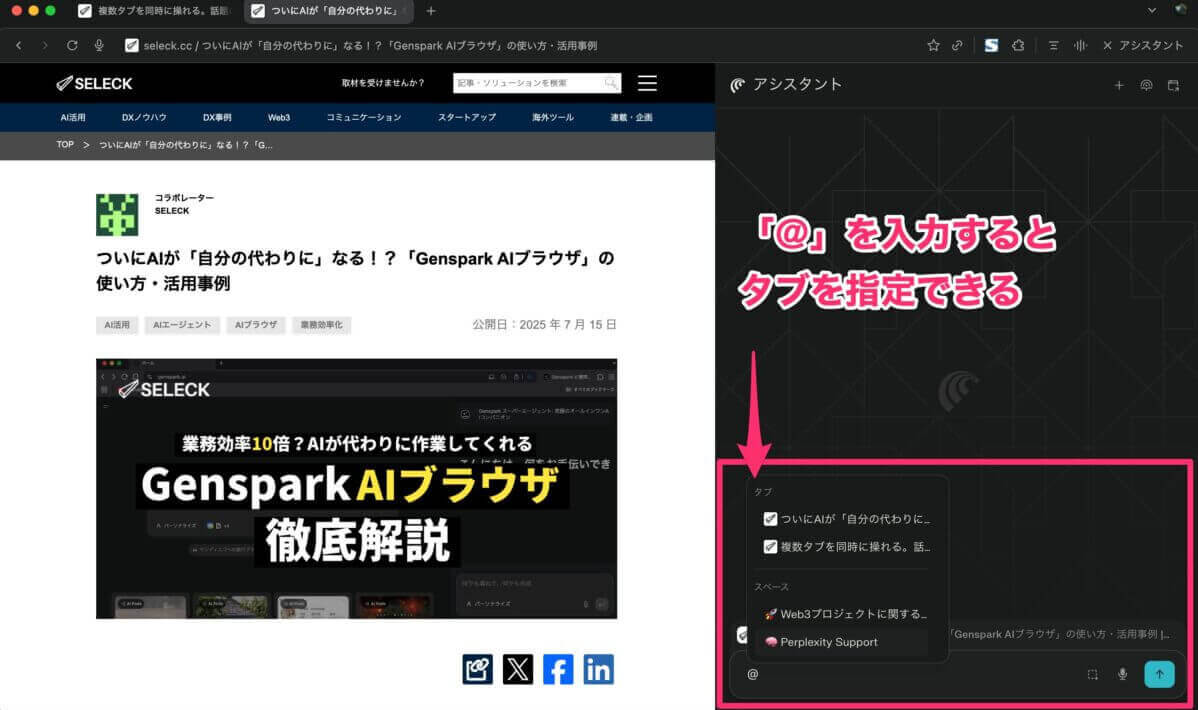Image resolution: width=1198 pixels, height=710 pixels.
Task: Reload the page with refresh icon
Action: 72,46
